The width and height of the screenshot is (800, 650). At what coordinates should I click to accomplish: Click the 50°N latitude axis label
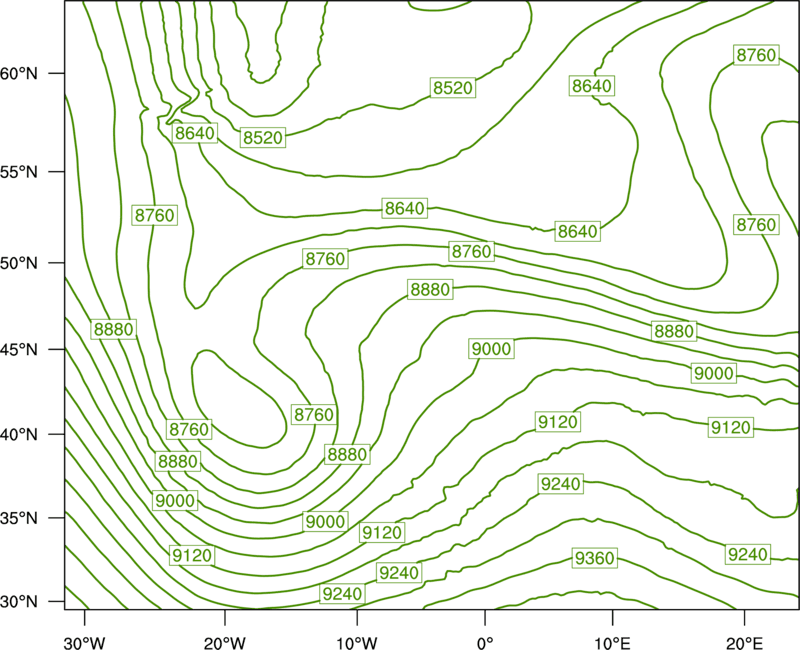[x=19, y=263]
